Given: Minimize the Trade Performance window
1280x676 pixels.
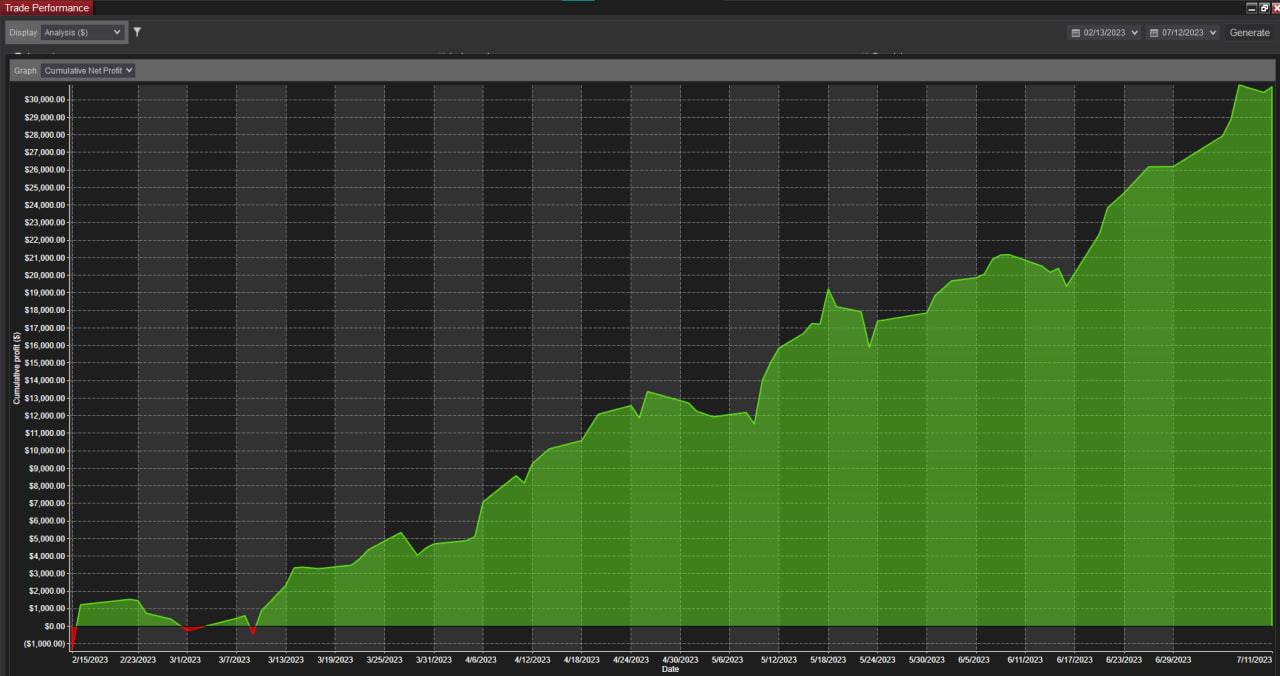Looking at the screenshot, I should pyautogui.click(x=1252, y=7).
